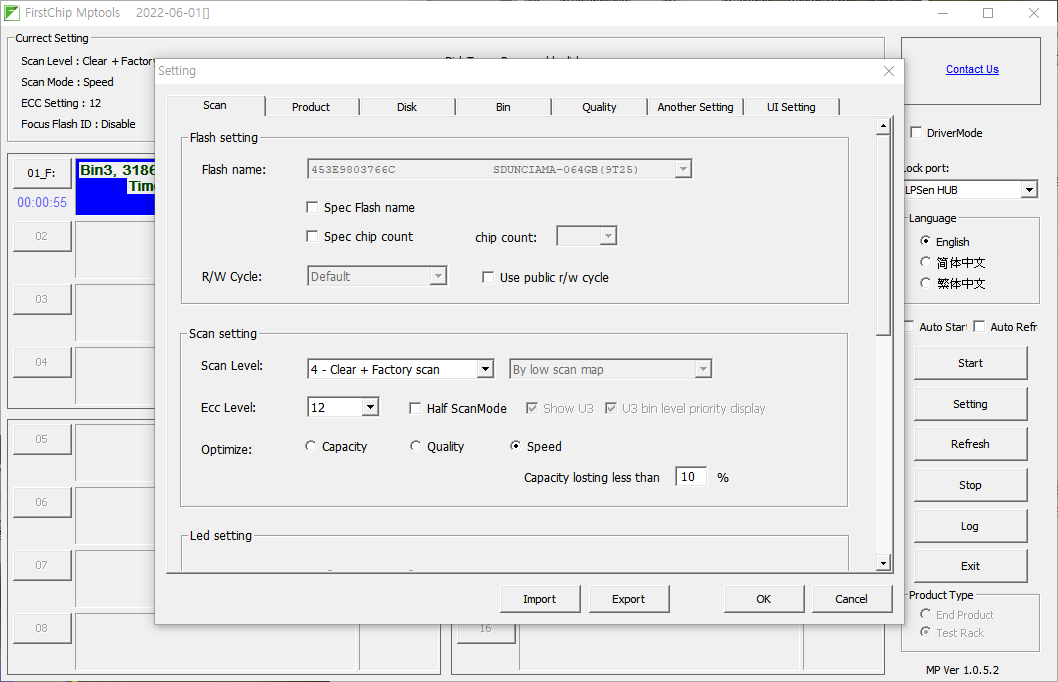Click the 00:00:55 timer text
Image resolution: width=1058 pixels, height=682 pixels.
tap(42, 202)
